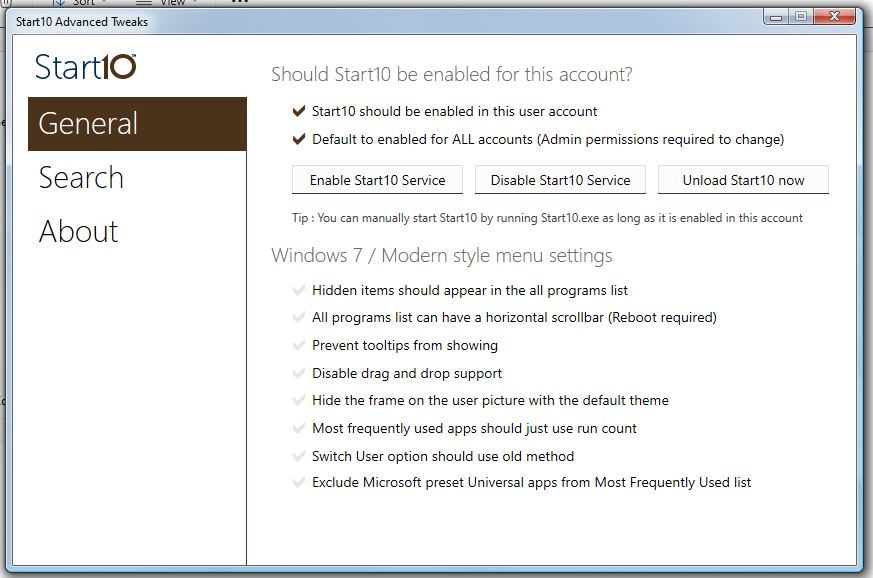Toggle Start10 enabled in this user account
This screenshot has width=873, height=578.
coord(298,111)
